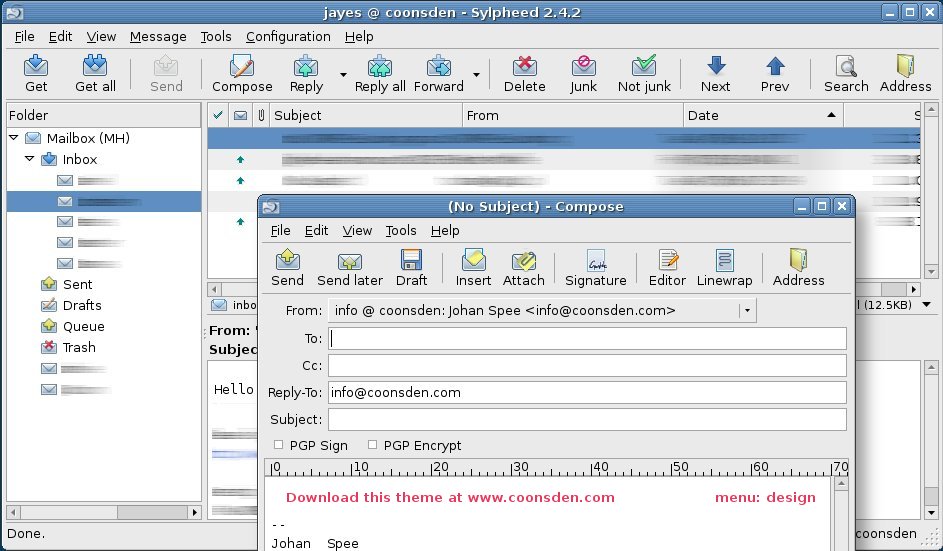Click the Reply toolbar icon

[306, 66]
